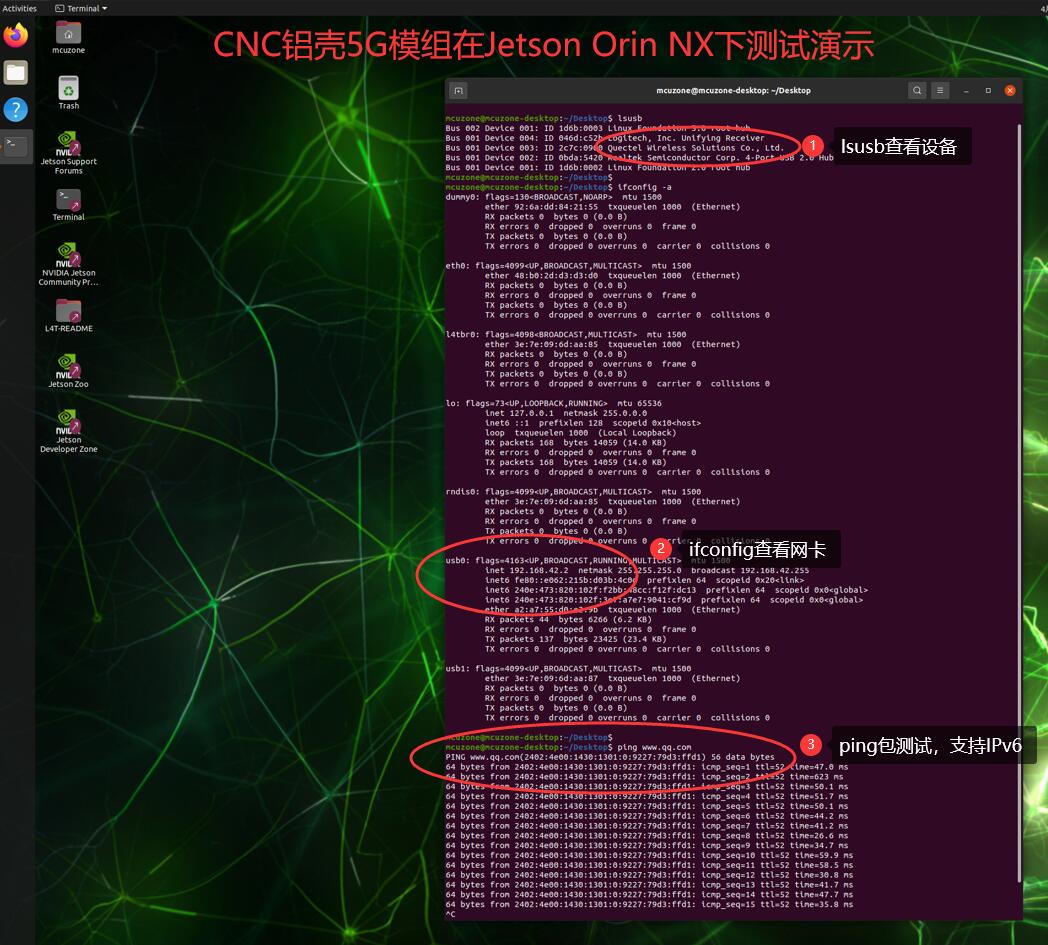Screen dimensions: 1048x945
Task: Open Jetson Support Forums shortcut
Action: [68, 153]
